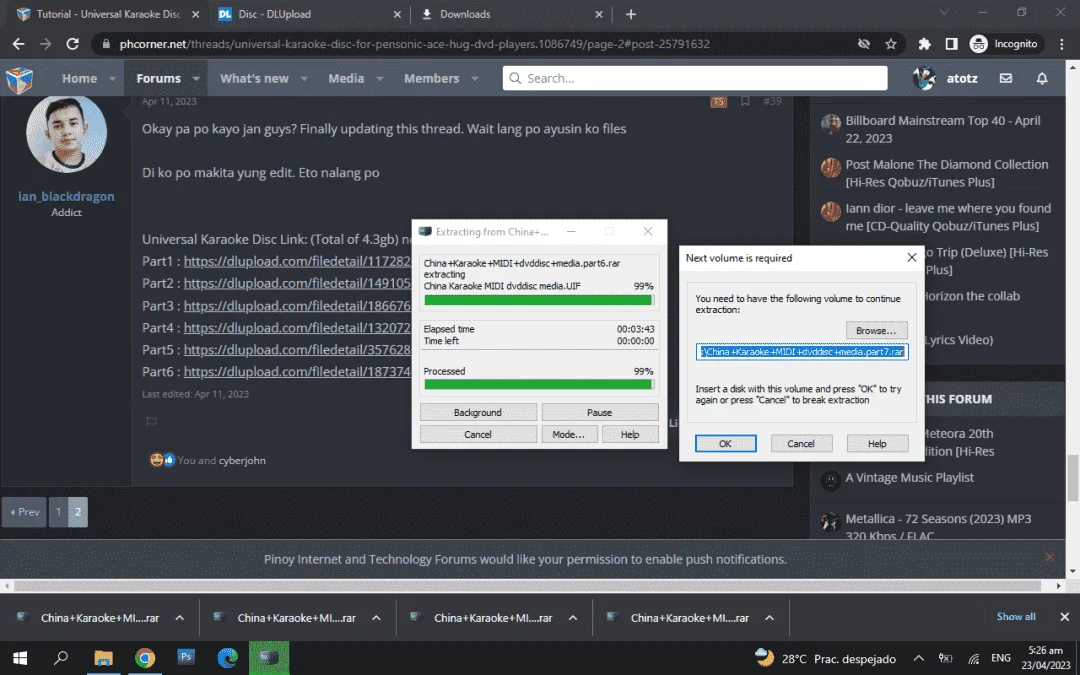The width and height of the screenshot is (1080, 675).
Task: Pause the WinRAR extraction
Action: (599, 413)
